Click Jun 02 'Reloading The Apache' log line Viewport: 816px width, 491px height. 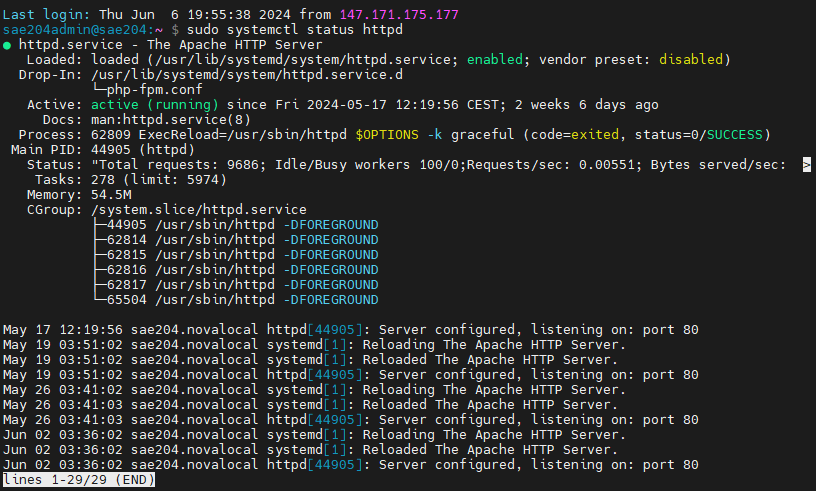pos(314,435)
